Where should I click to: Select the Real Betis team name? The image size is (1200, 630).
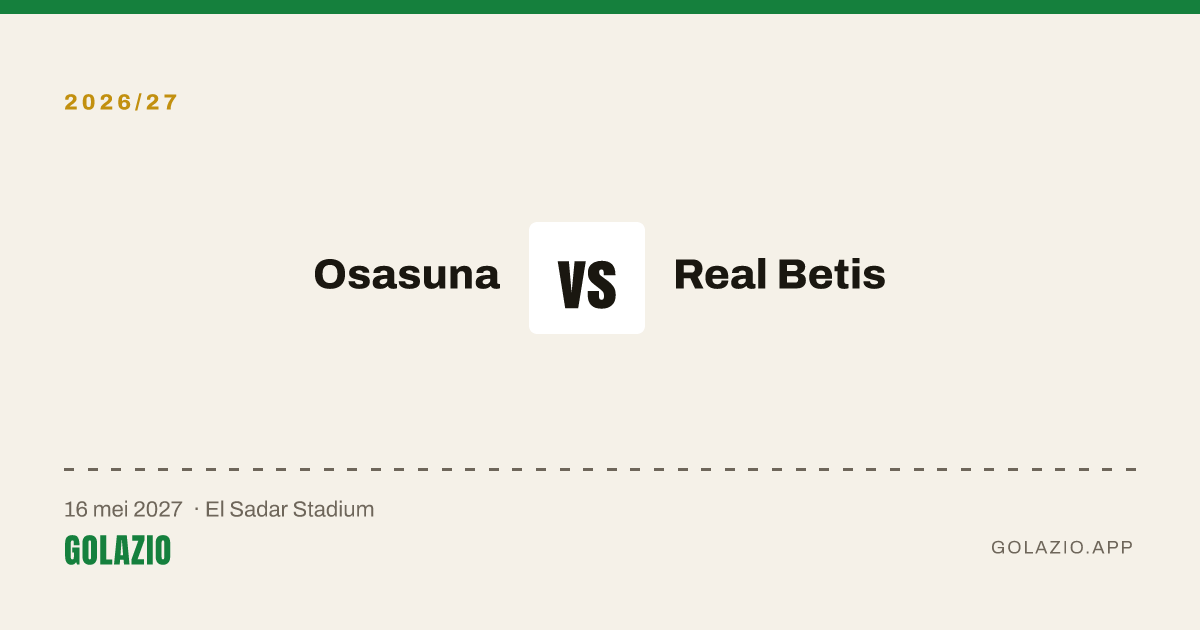(780, 274)
